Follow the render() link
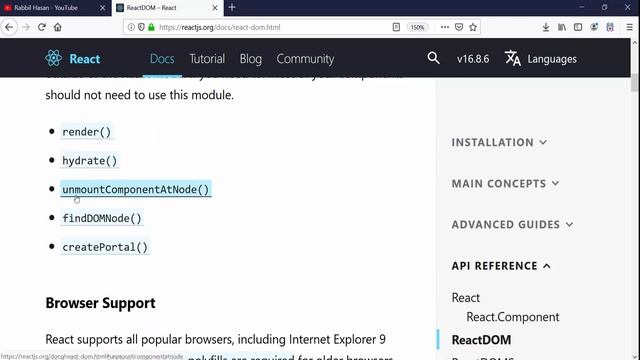Image resolution: width=640 pixels, height=360 pixels. click(87, 132)
